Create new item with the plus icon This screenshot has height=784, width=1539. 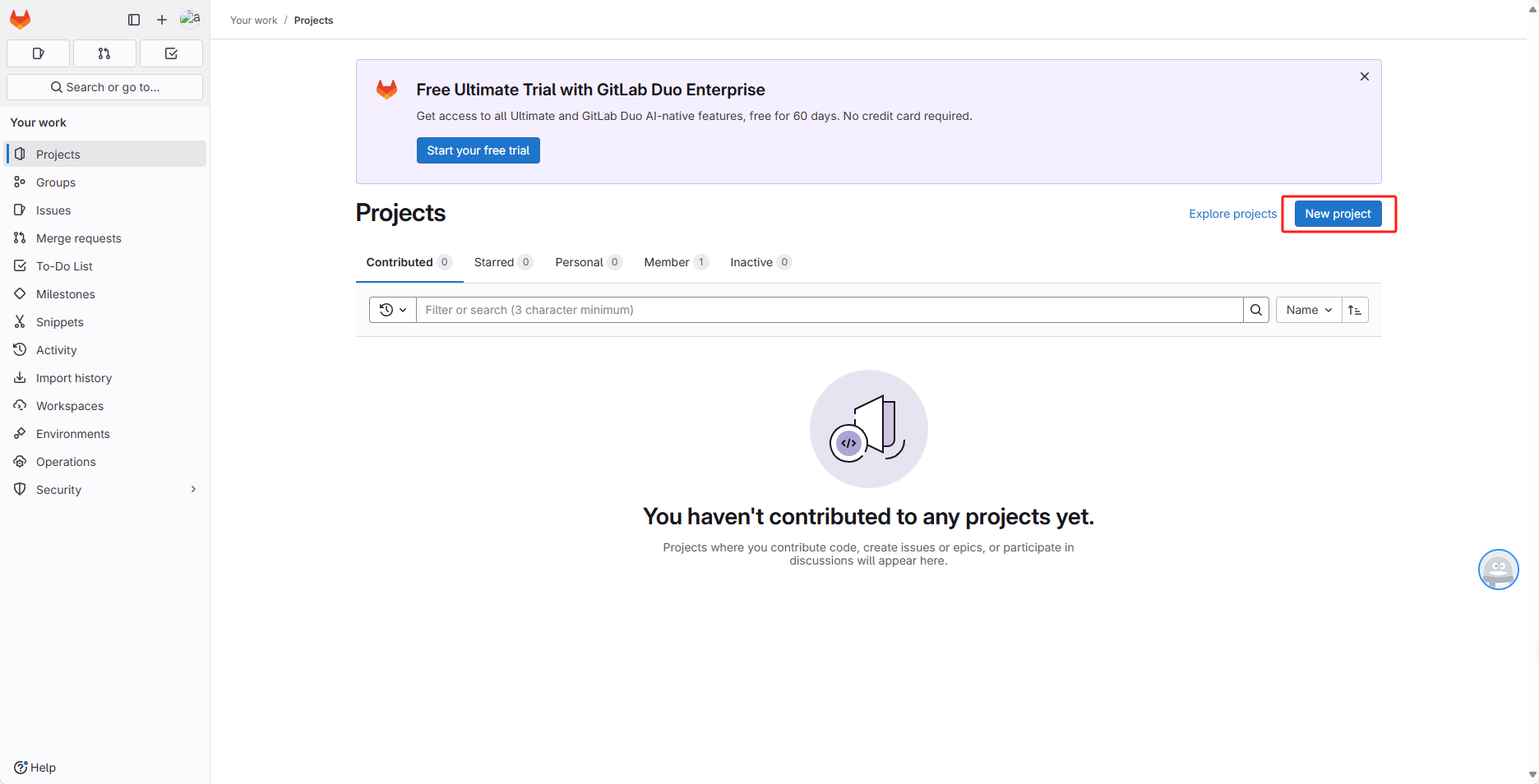coord(161,19)
